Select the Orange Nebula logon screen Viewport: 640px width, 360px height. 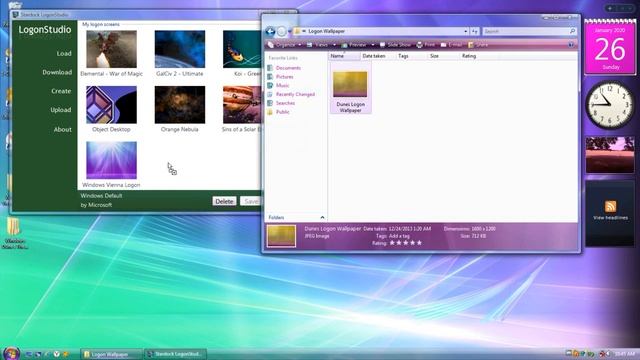coord(180,105)
